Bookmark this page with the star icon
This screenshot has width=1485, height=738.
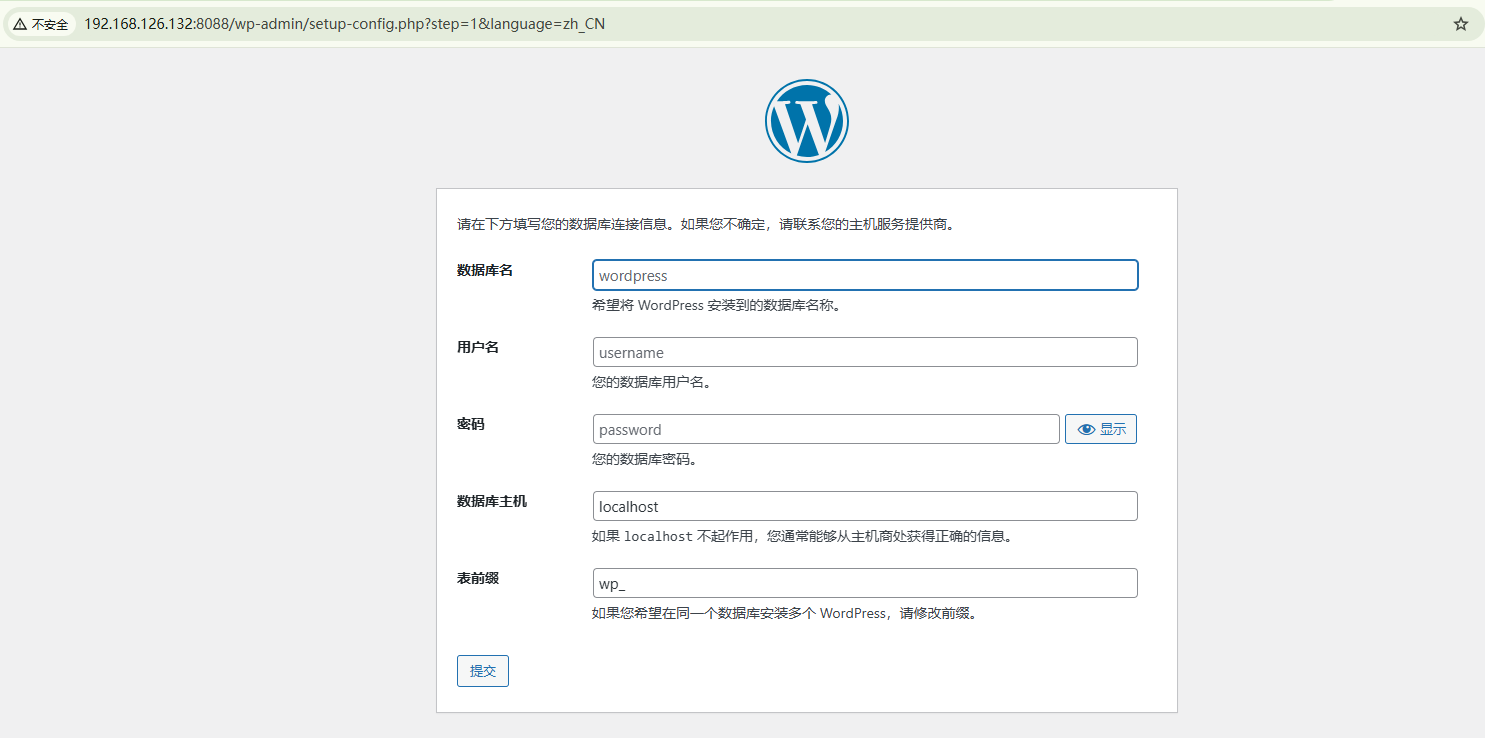pos(1461,24)
